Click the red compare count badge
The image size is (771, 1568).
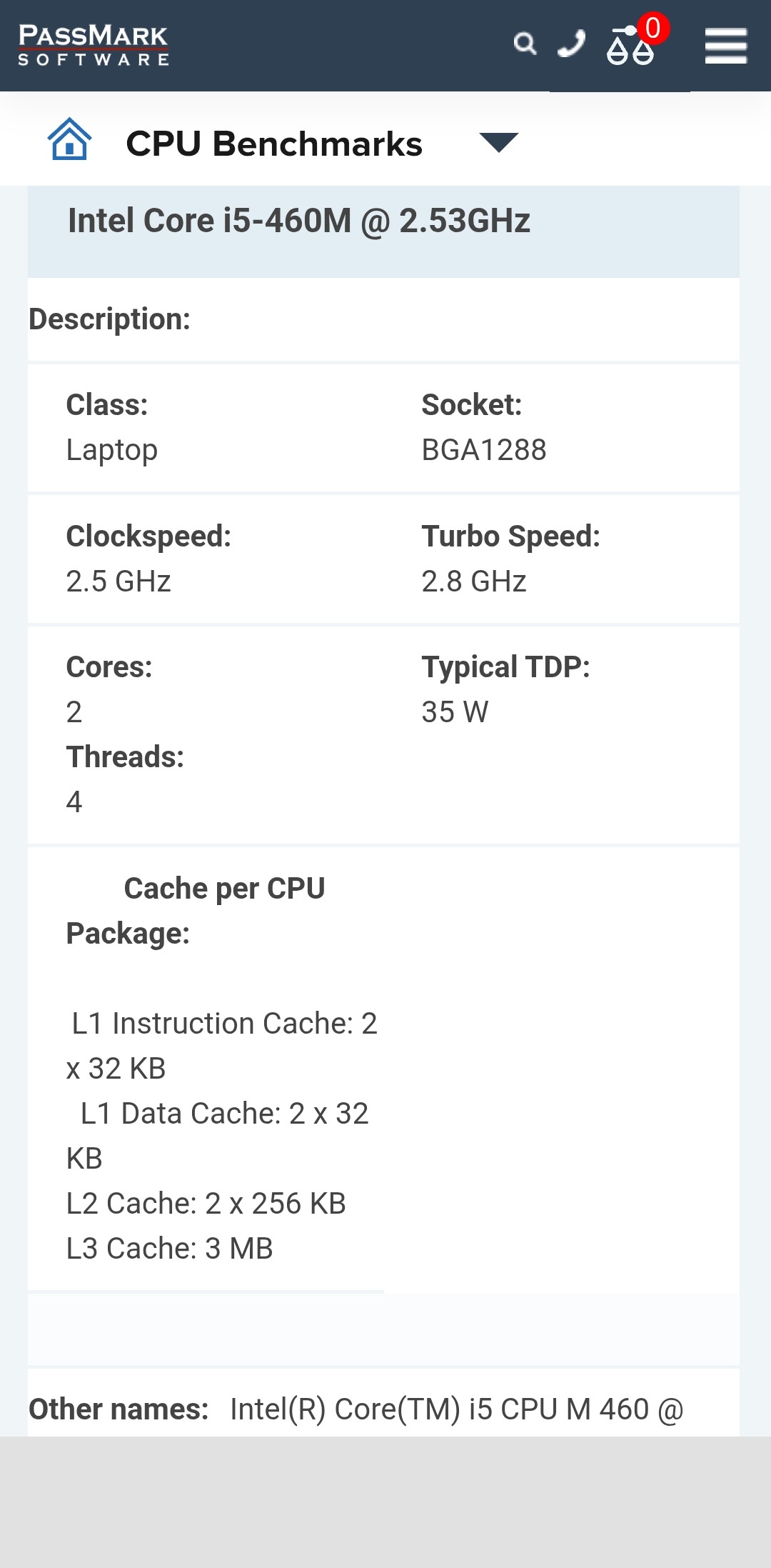(653, 29)
